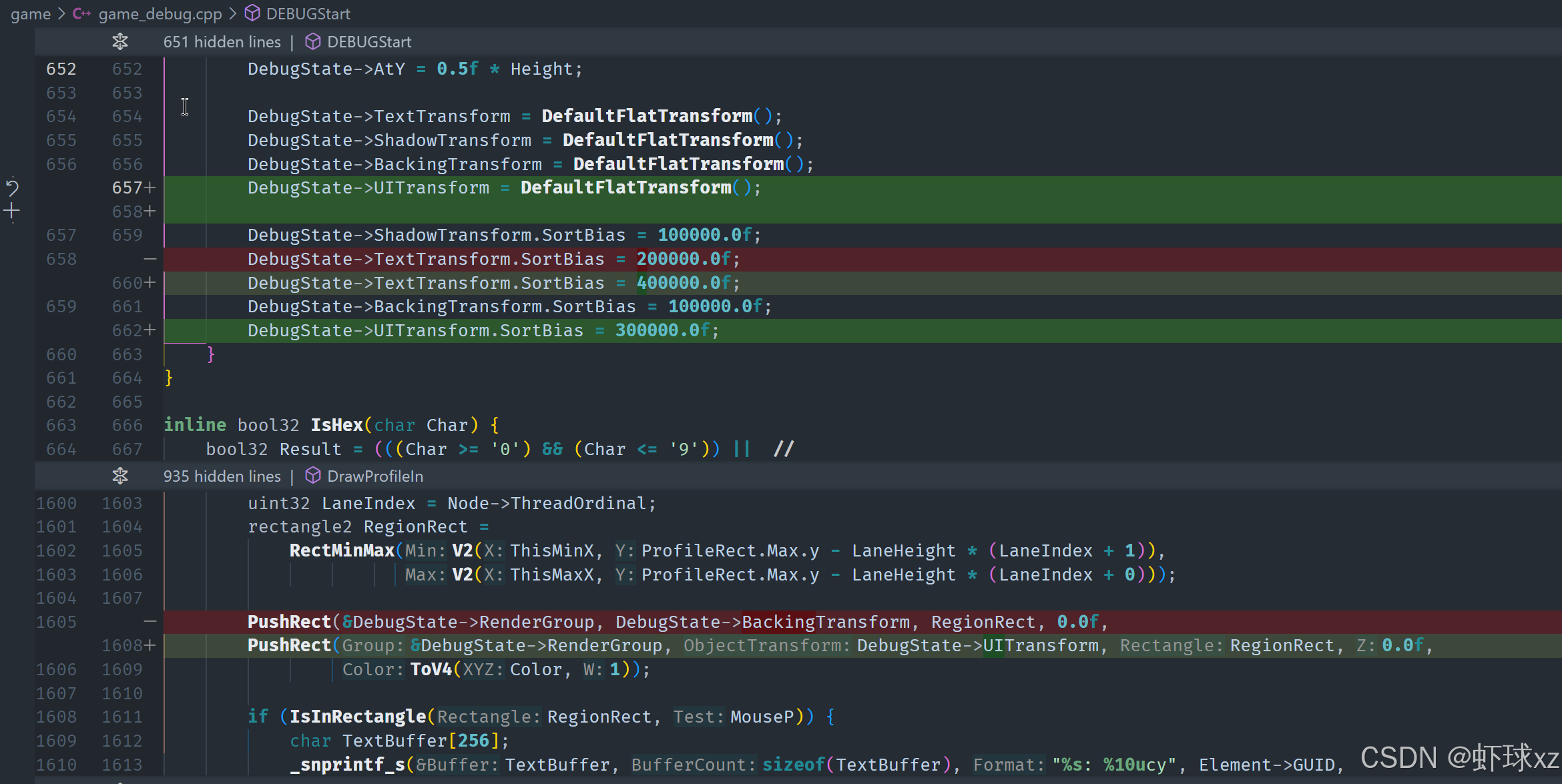Jump to DrawProfileIn symbol link
The image size is (1562, 784).
374,476
